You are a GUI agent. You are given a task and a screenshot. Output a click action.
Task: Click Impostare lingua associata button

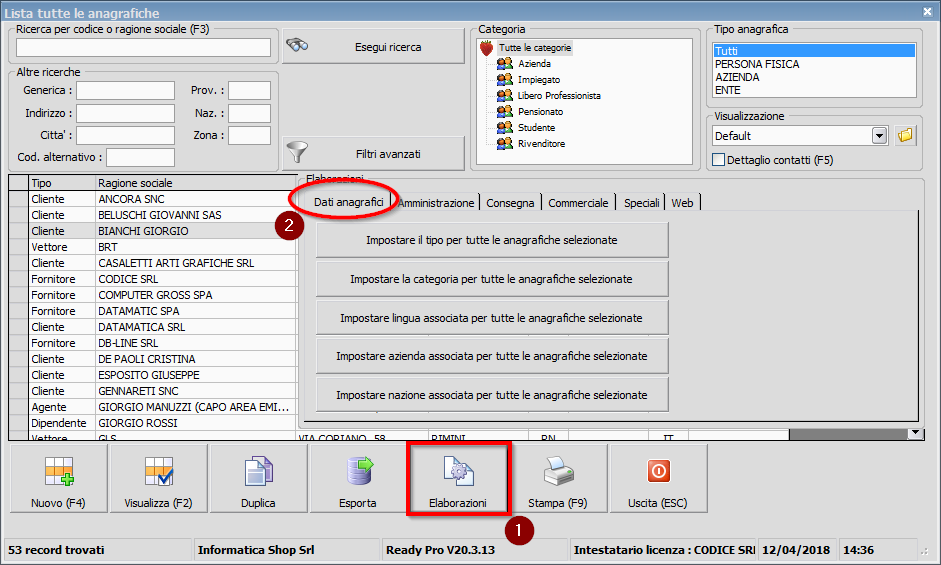click(492, 318)
